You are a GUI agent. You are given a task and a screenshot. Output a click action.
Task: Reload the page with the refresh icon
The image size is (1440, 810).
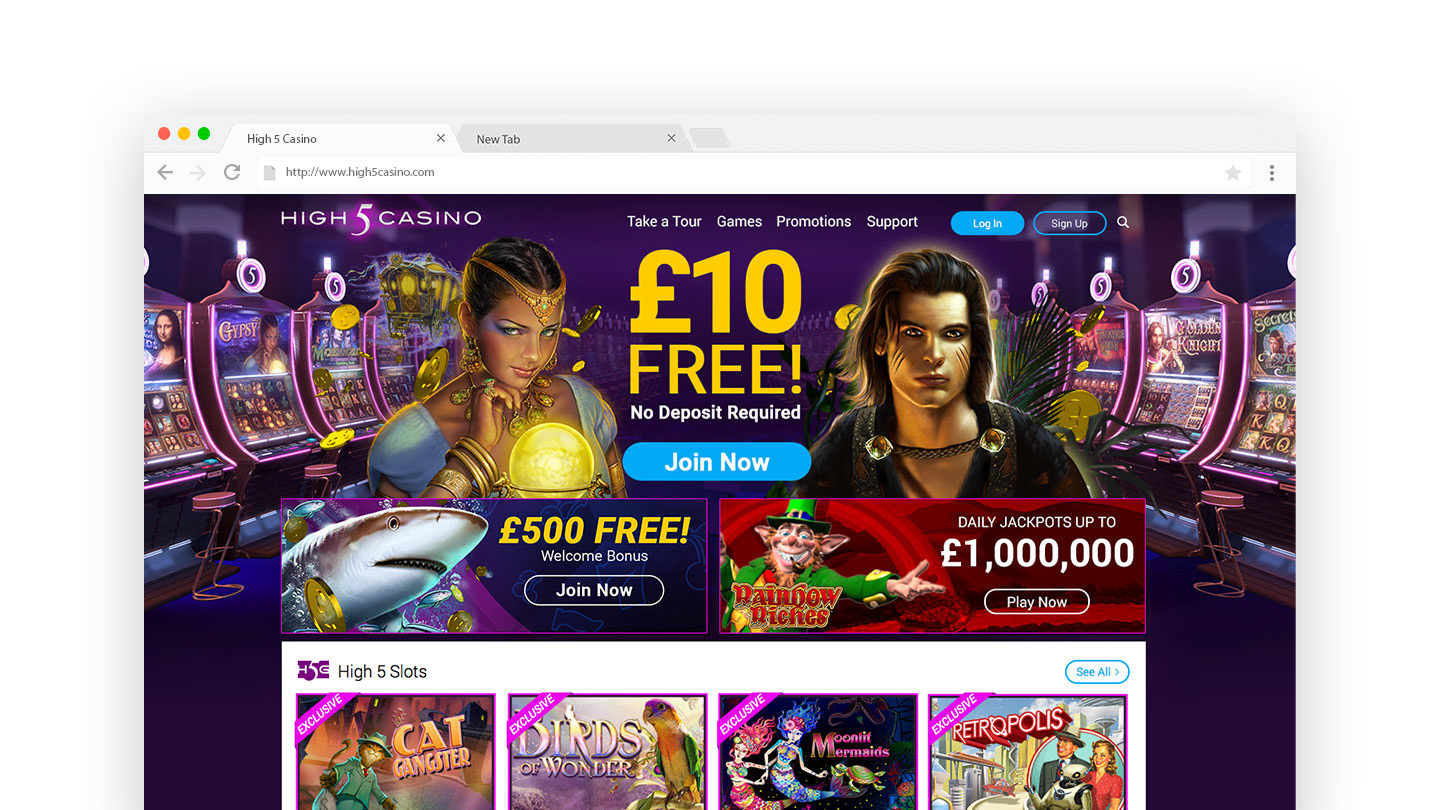(232, 172)
